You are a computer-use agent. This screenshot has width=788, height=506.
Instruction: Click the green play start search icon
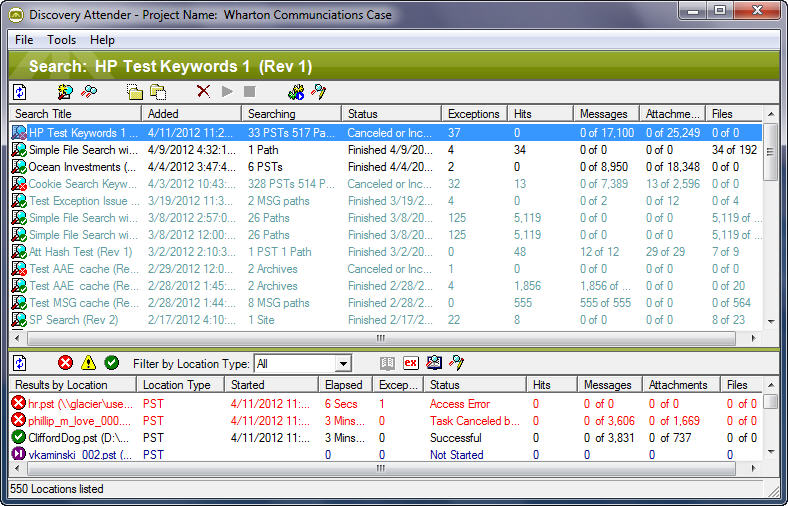[x=227, y=92]
